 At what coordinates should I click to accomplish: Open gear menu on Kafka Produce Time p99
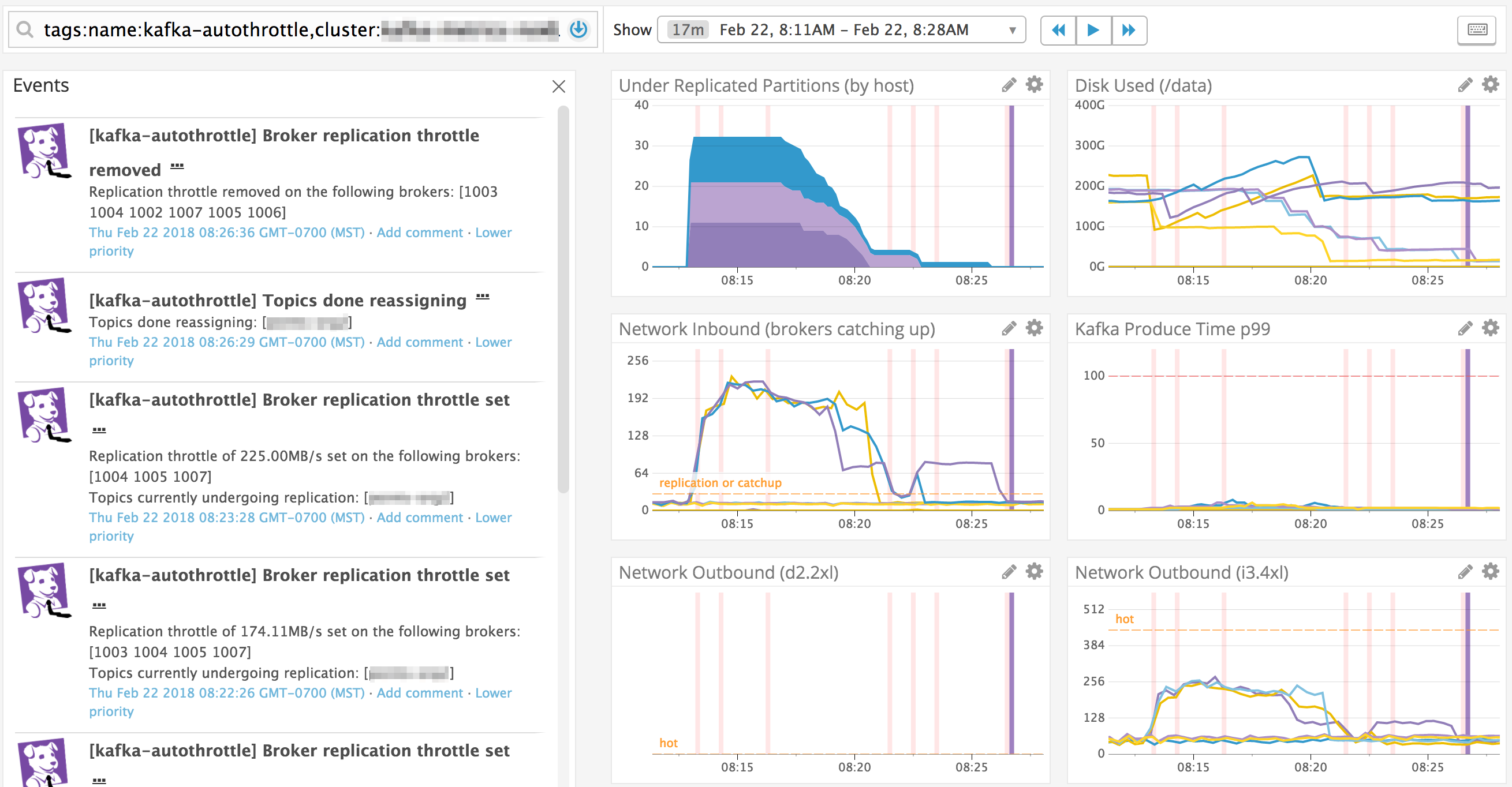[1489, 328]
